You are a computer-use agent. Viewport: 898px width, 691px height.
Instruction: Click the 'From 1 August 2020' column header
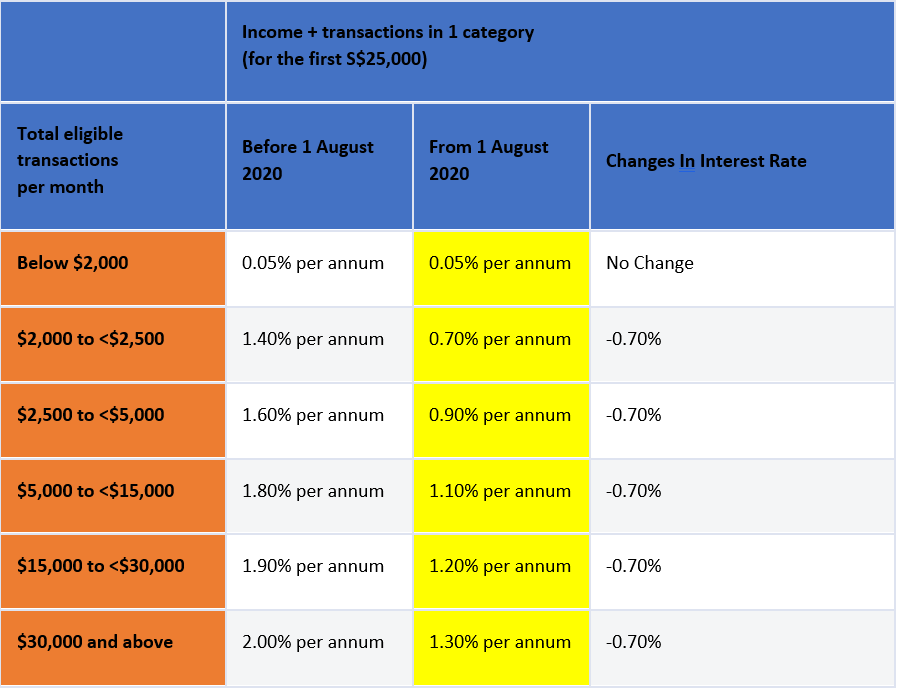(x=489, y=160)
